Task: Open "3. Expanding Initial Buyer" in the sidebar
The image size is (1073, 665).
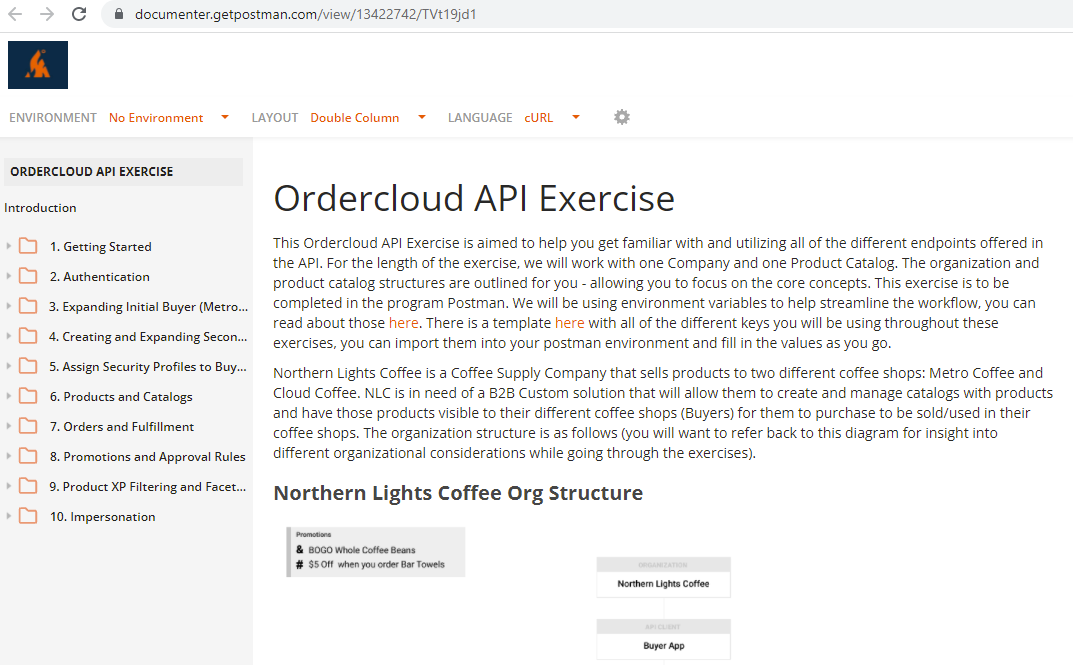Action: (150, 306)
